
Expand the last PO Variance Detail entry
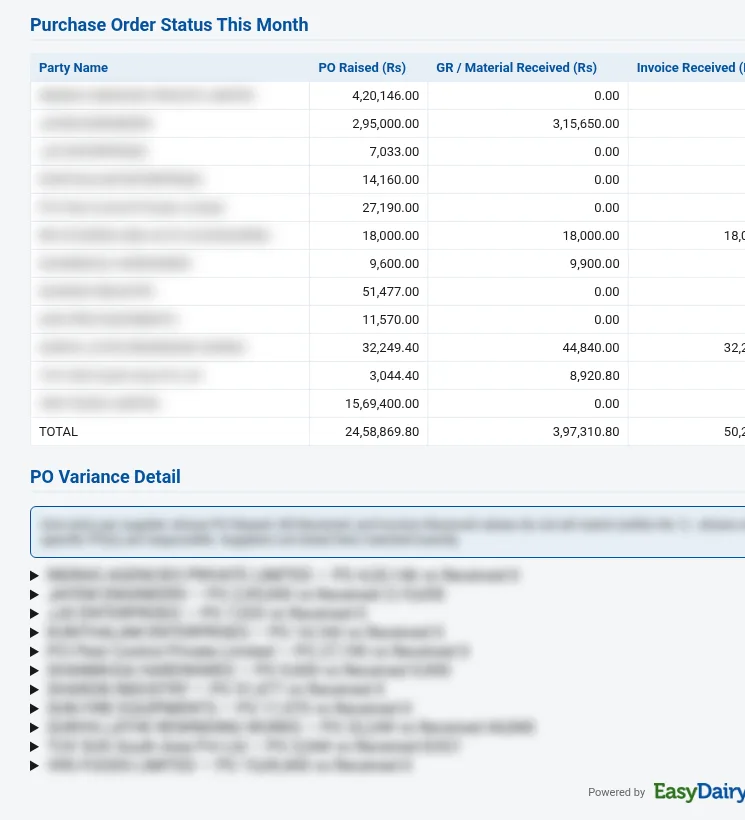[35, 766]
